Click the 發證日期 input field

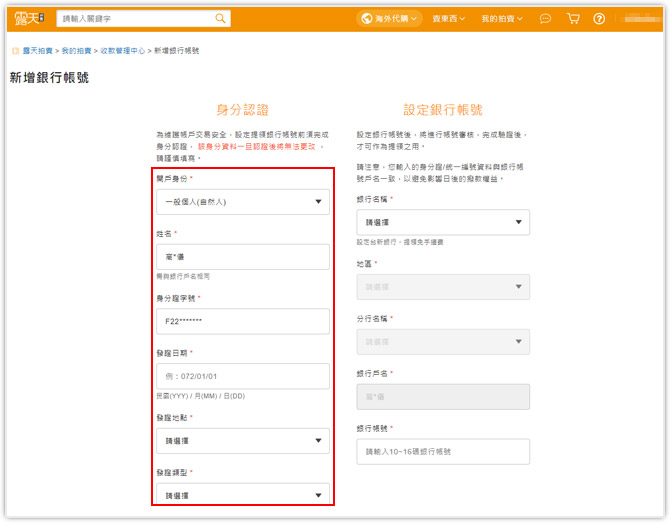(243, 376)
